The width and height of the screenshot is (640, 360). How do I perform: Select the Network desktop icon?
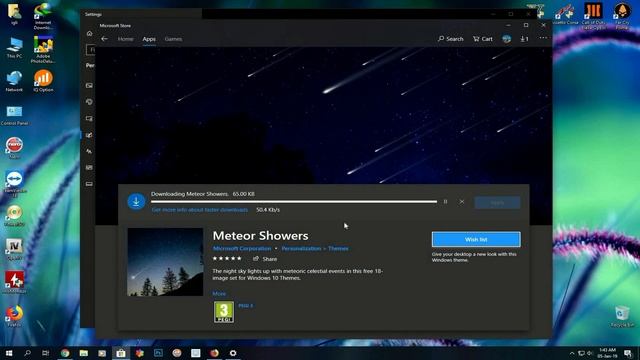(14, 81)
